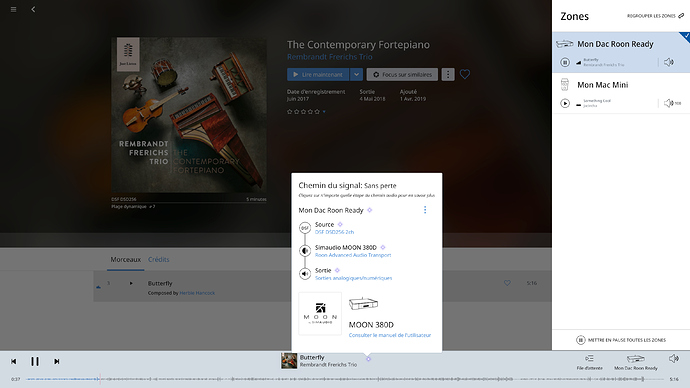Select the Morceaux tab

click(x=125, y=260)
